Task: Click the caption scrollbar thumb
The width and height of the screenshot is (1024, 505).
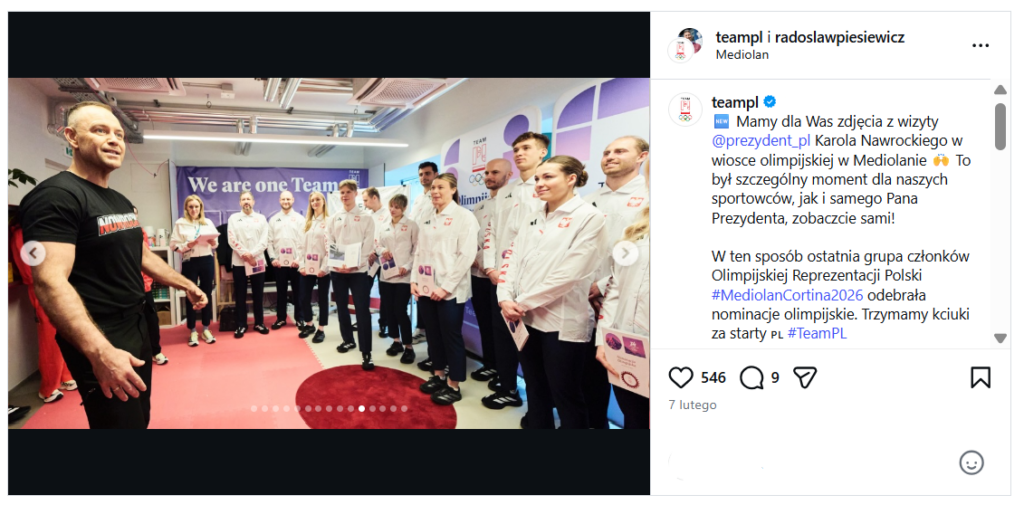Action: 1000,127
